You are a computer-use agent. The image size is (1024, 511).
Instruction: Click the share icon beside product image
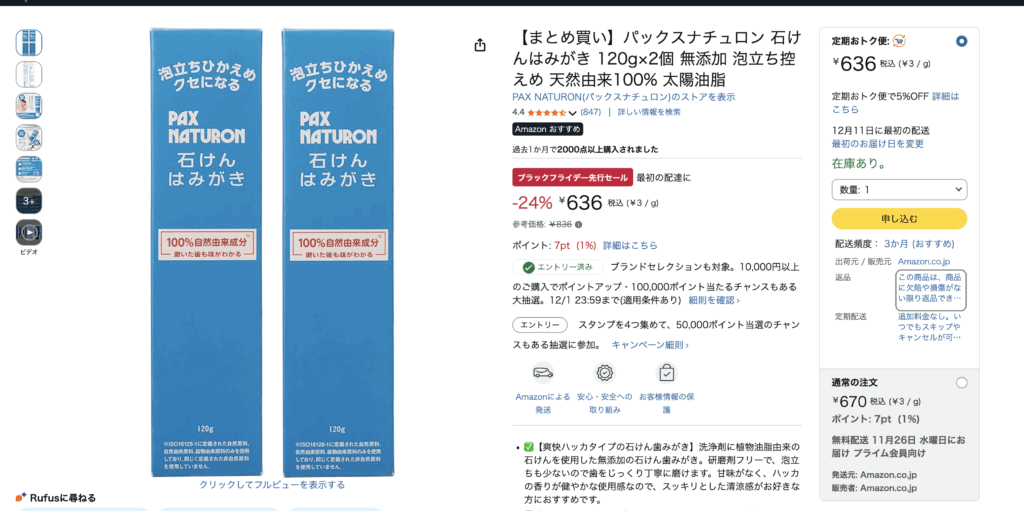point(480,45)
